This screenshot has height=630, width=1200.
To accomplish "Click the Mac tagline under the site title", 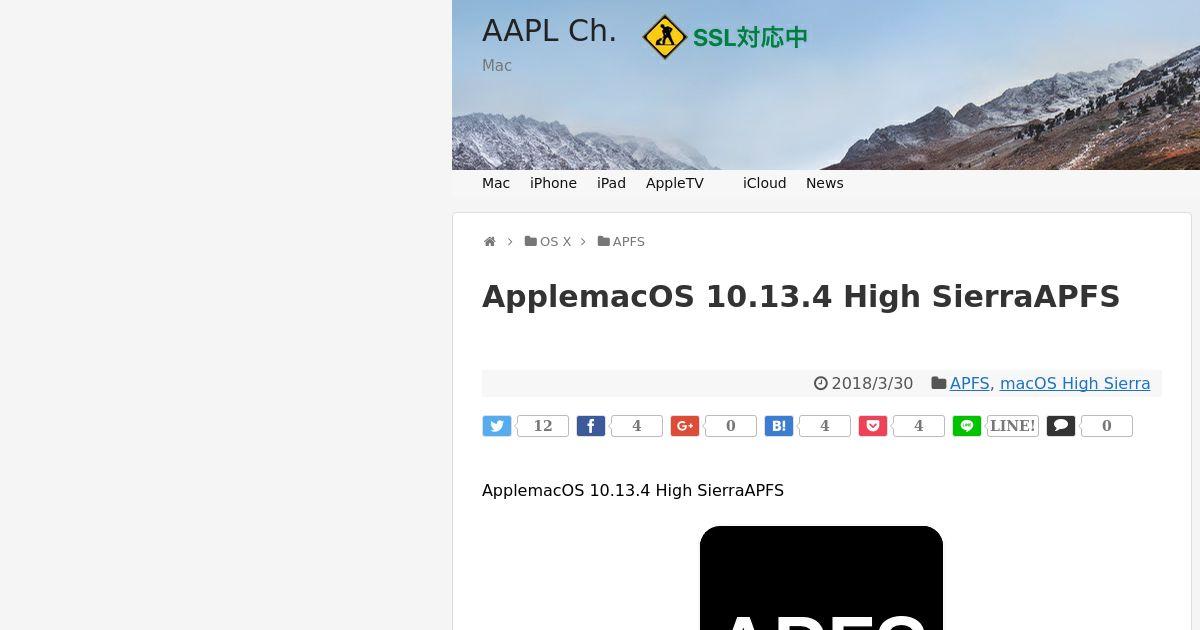I will 497,65.
